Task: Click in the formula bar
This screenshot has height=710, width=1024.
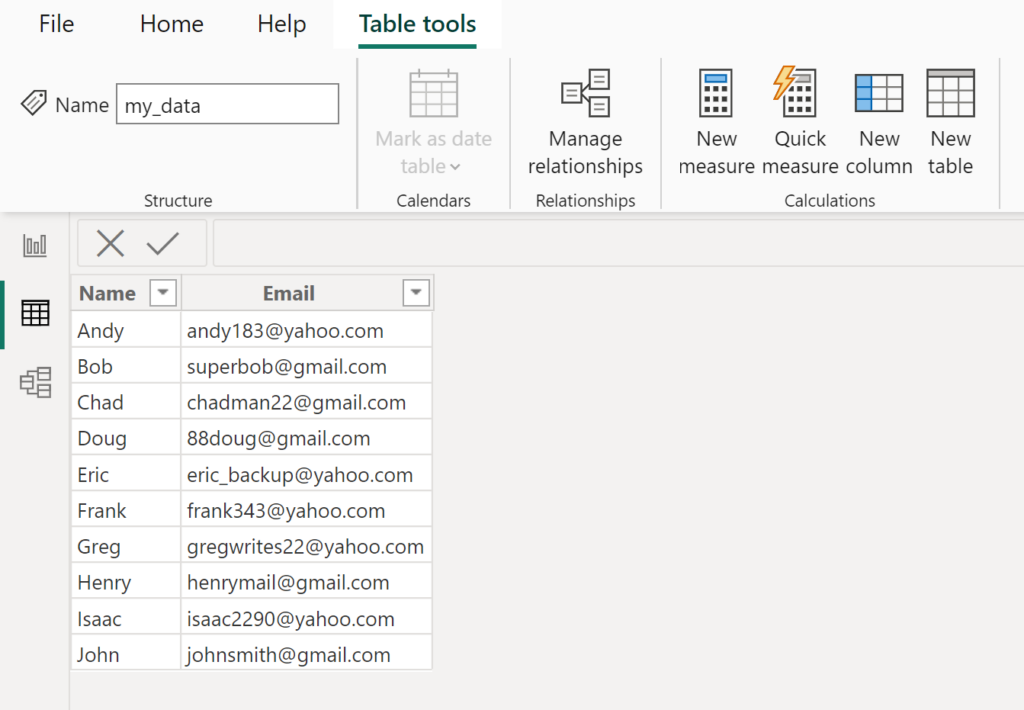Action: coord(615,243)
